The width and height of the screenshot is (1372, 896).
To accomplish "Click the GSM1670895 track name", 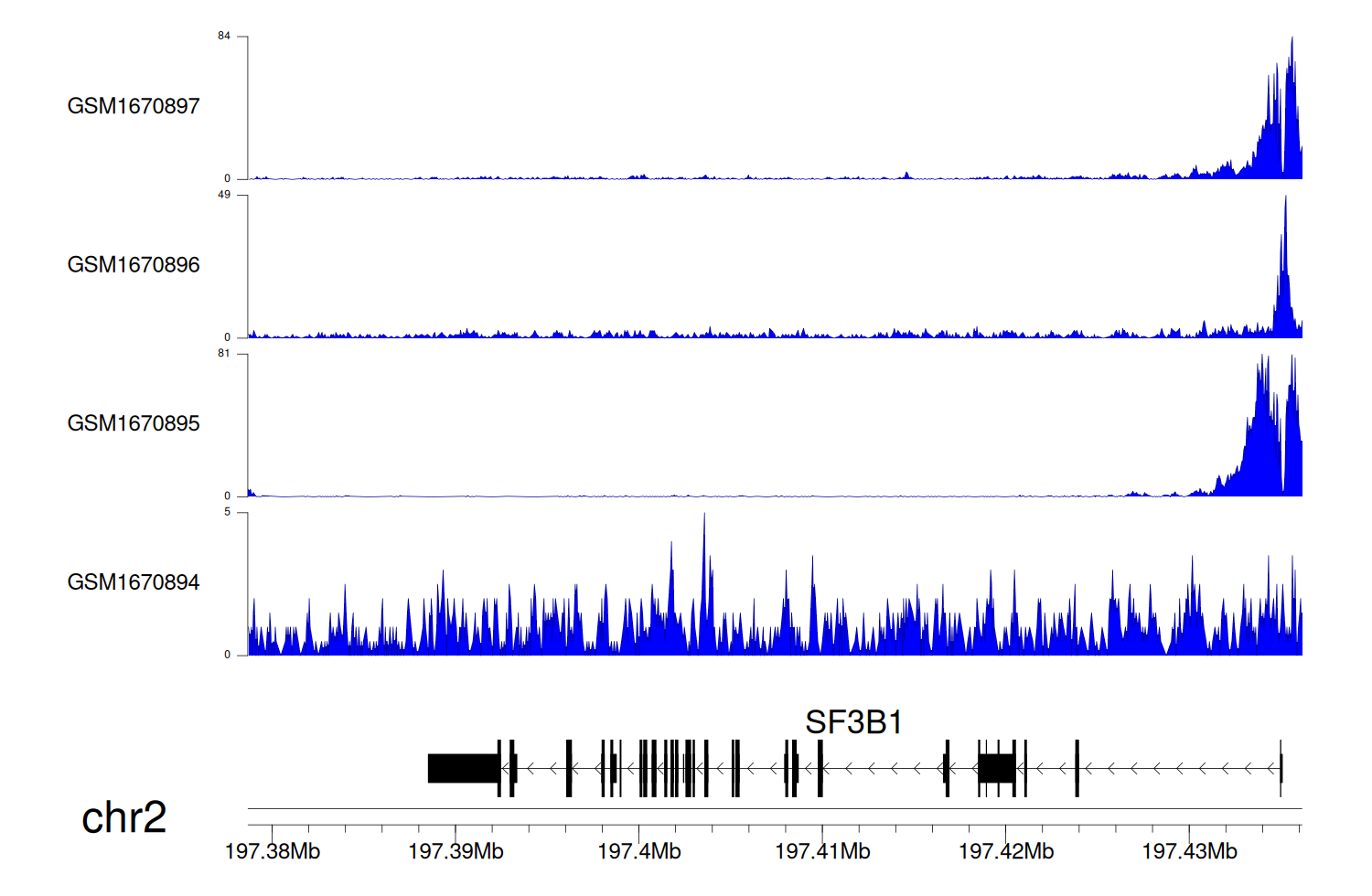I will [134, 423].
